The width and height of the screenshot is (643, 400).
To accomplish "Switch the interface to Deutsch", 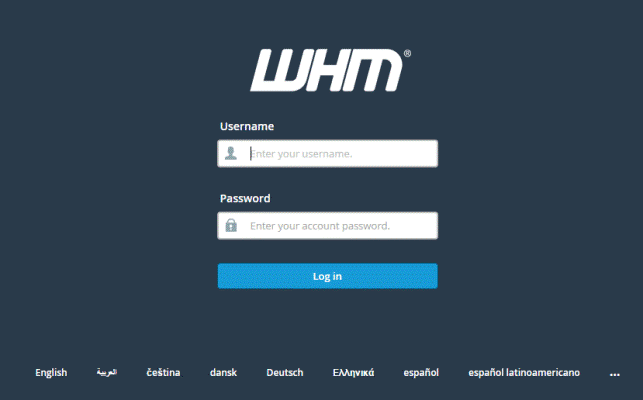I will pos(285,372).
